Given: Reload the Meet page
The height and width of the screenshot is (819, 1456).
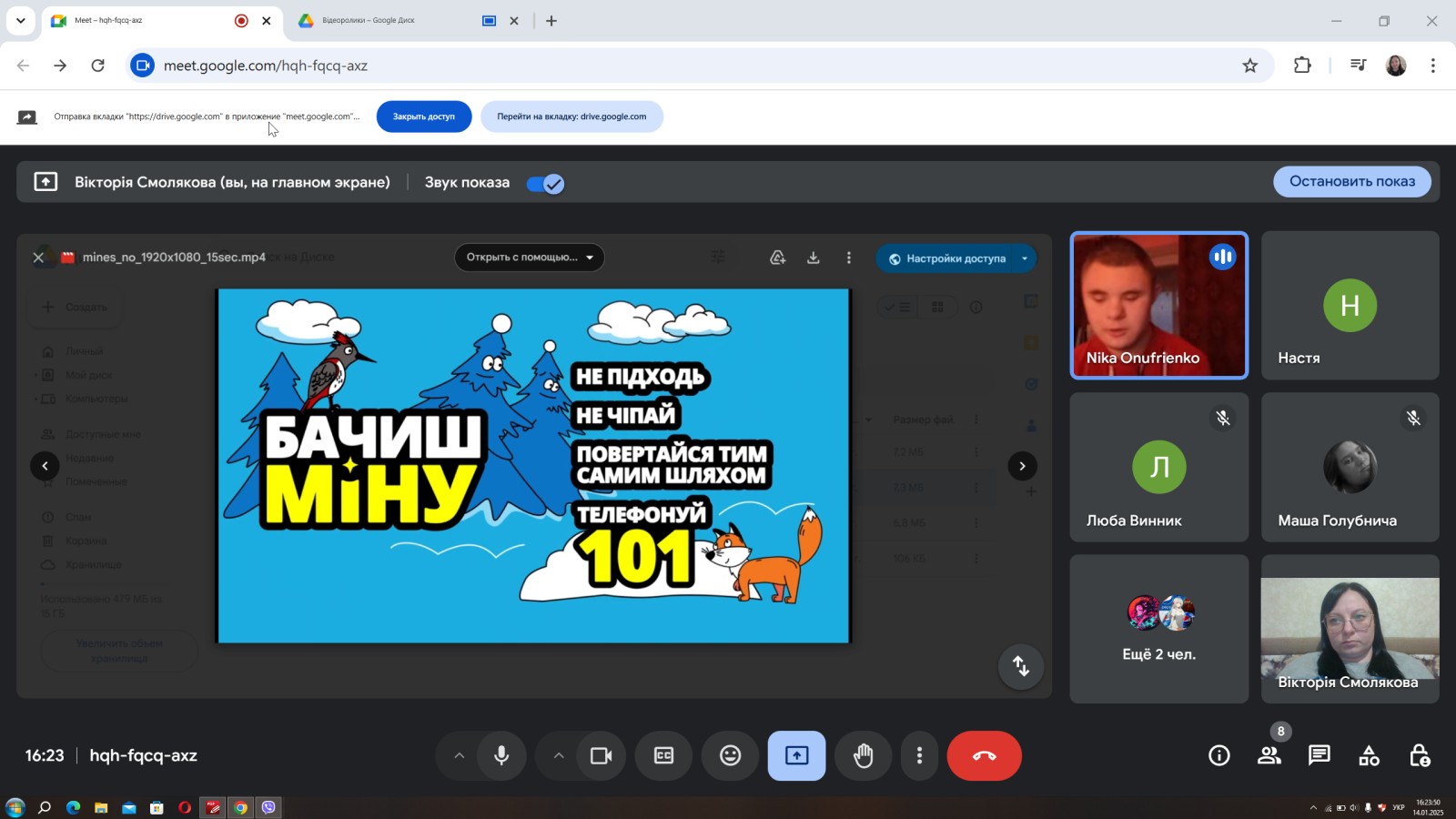Looking at the screenshot, I should 98,66.
